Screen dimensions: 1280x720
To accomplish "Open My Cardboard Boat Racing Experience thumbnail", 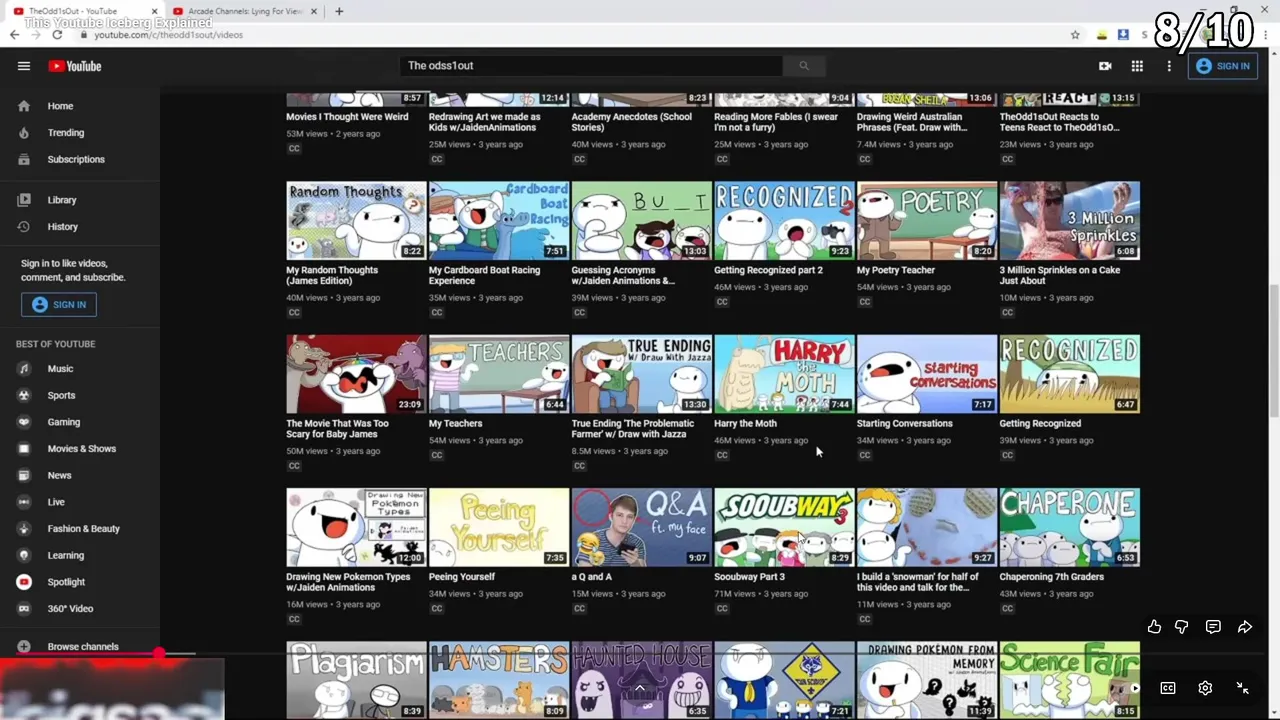I will point(499,220).
